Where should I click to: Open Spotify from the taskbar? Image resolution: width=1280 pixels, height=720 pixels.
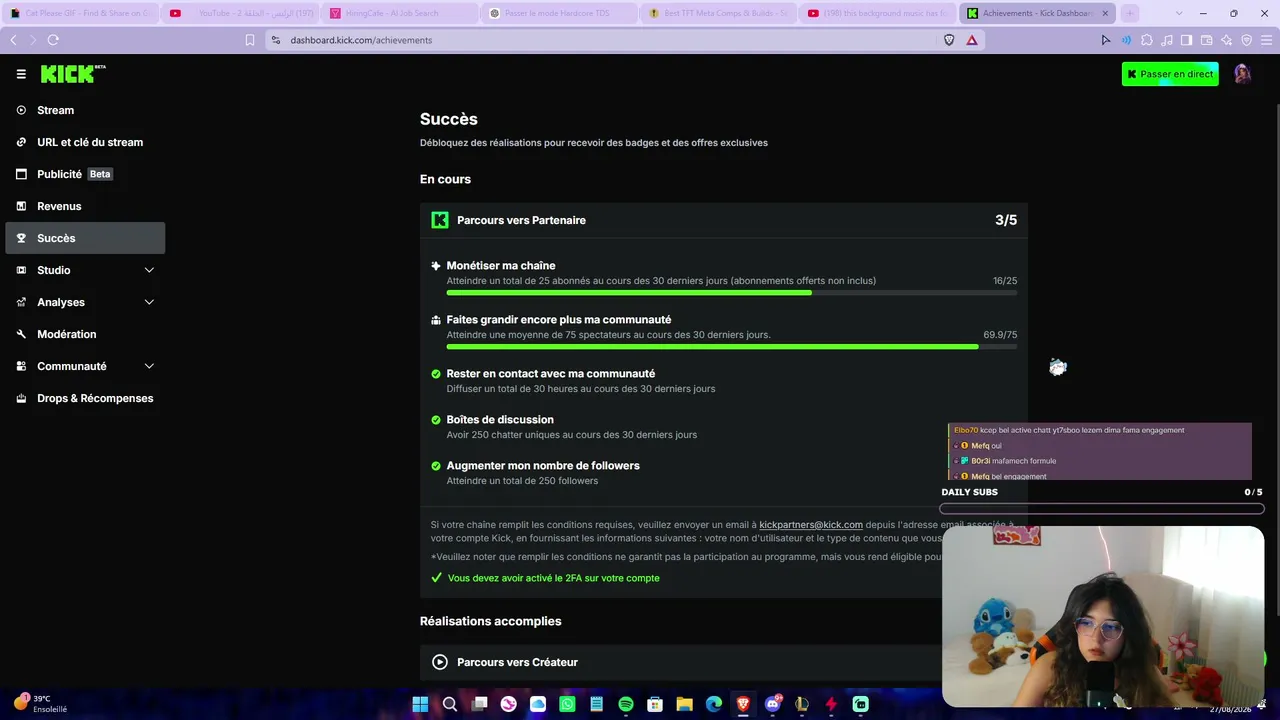point(626,704)
